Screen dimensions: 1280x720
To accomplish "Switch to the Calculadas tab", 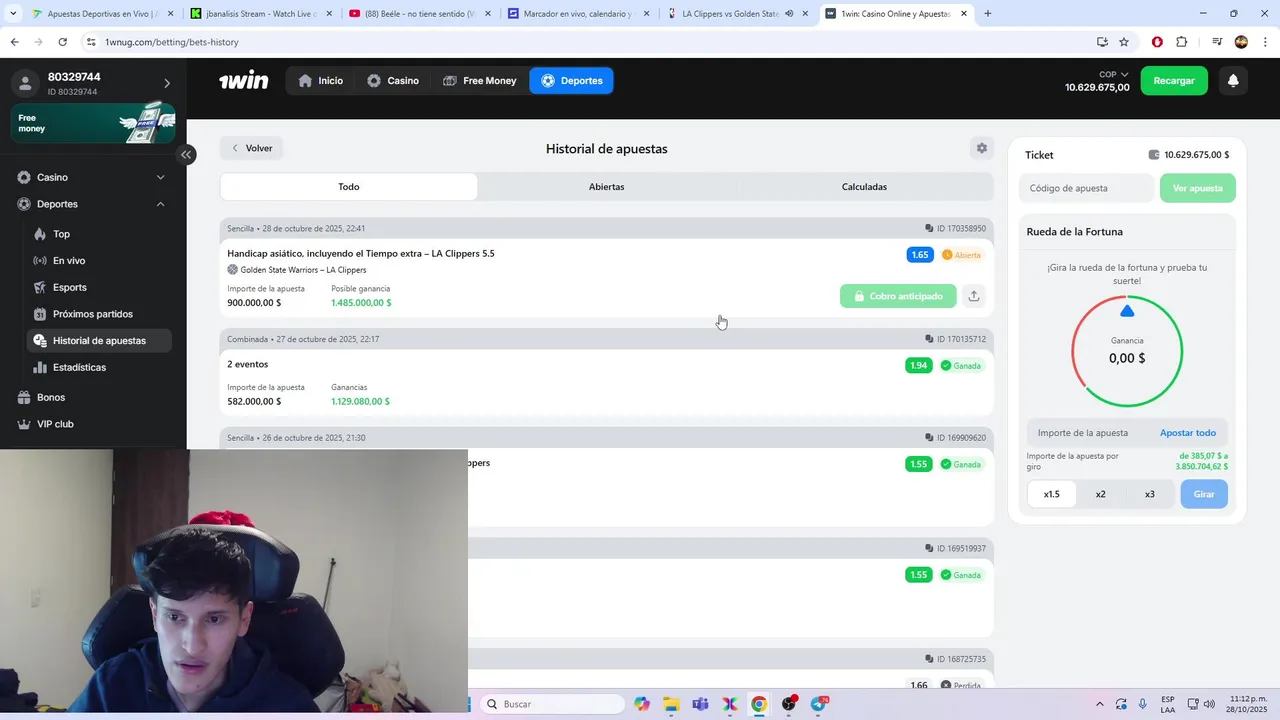I will pyautogui.click(x=864, y=187).
